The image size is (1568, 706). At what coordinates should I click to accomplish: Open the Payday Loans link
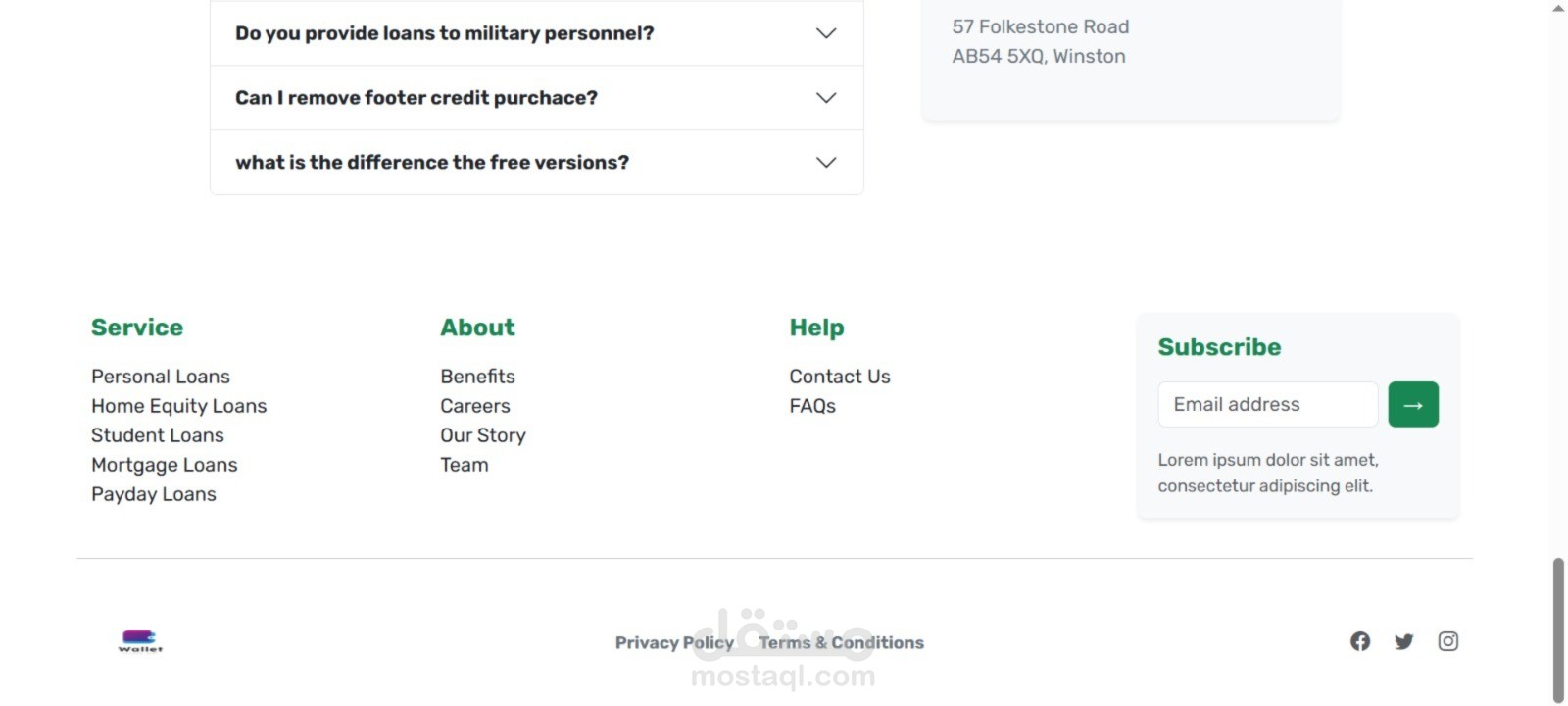click(x=154, y=494)
